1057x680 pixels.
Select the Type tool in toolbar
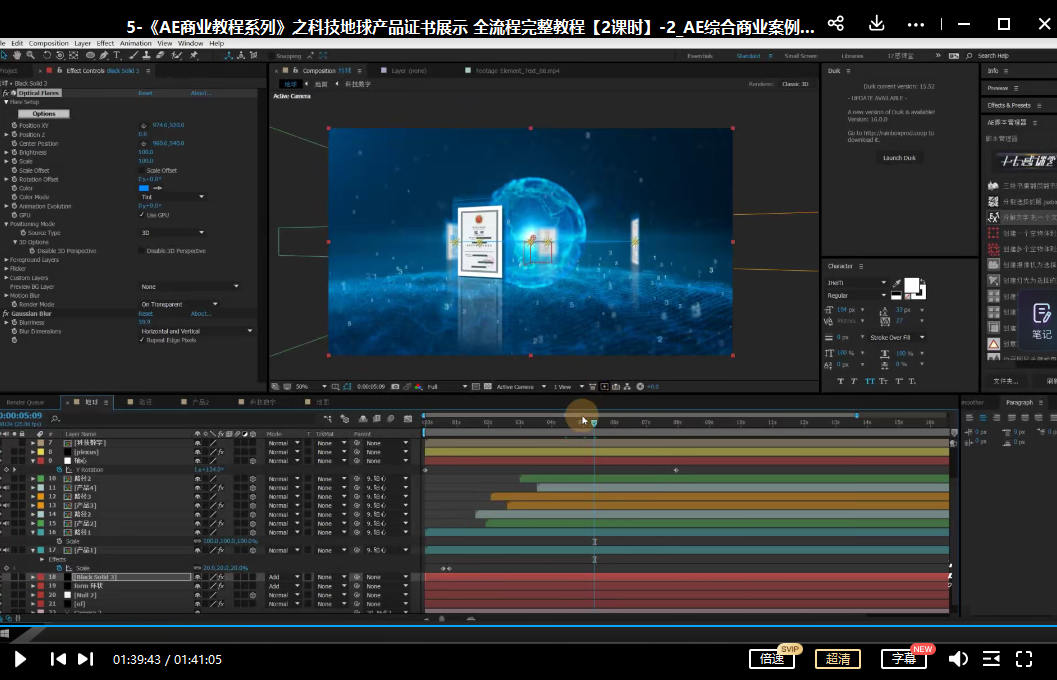pos(118,56)
